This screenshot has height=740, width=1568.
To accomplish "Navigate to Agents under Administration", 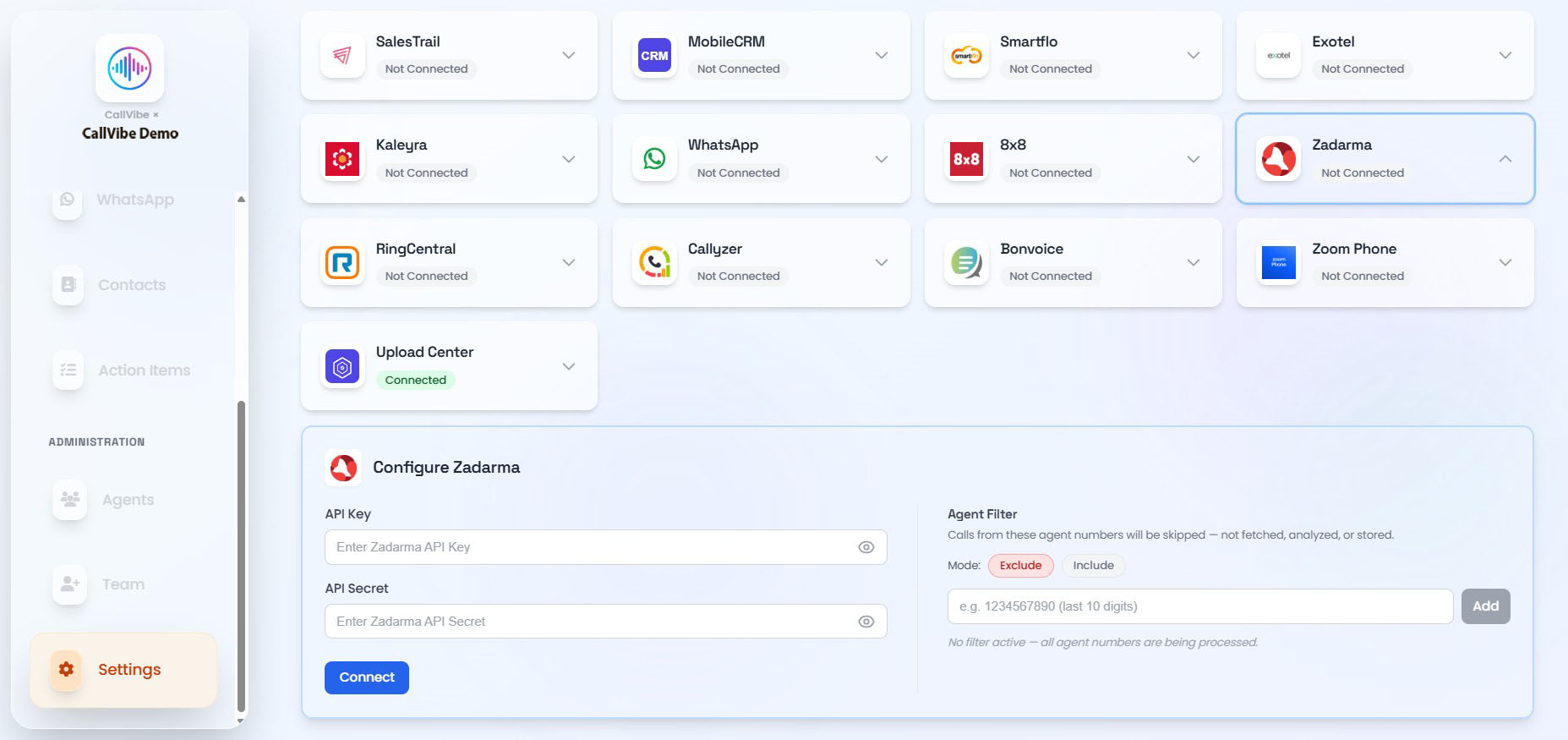I will point(123,500).
